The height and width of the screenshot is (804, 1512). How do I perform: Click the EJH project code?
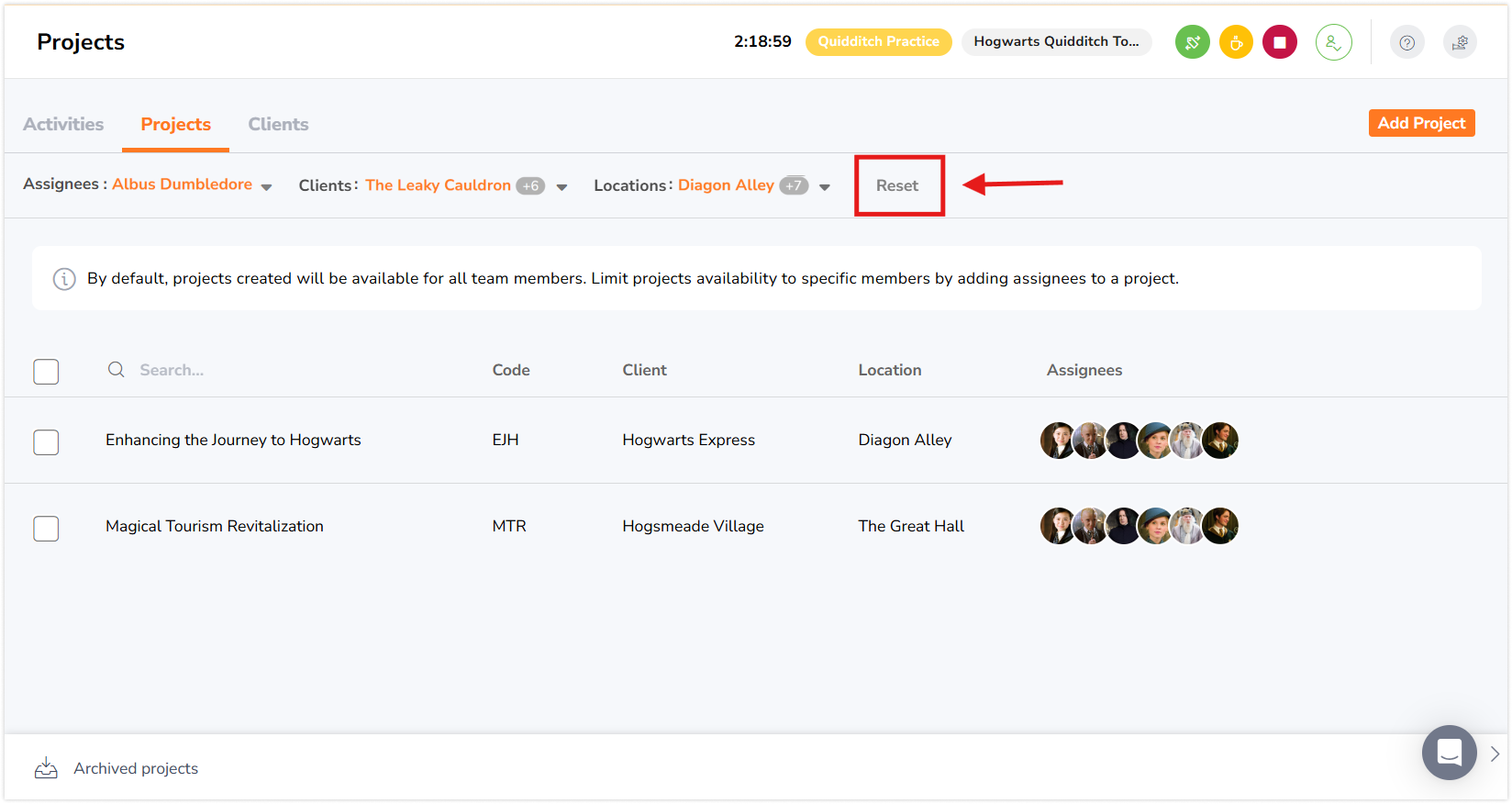click(x=506, y=440)
